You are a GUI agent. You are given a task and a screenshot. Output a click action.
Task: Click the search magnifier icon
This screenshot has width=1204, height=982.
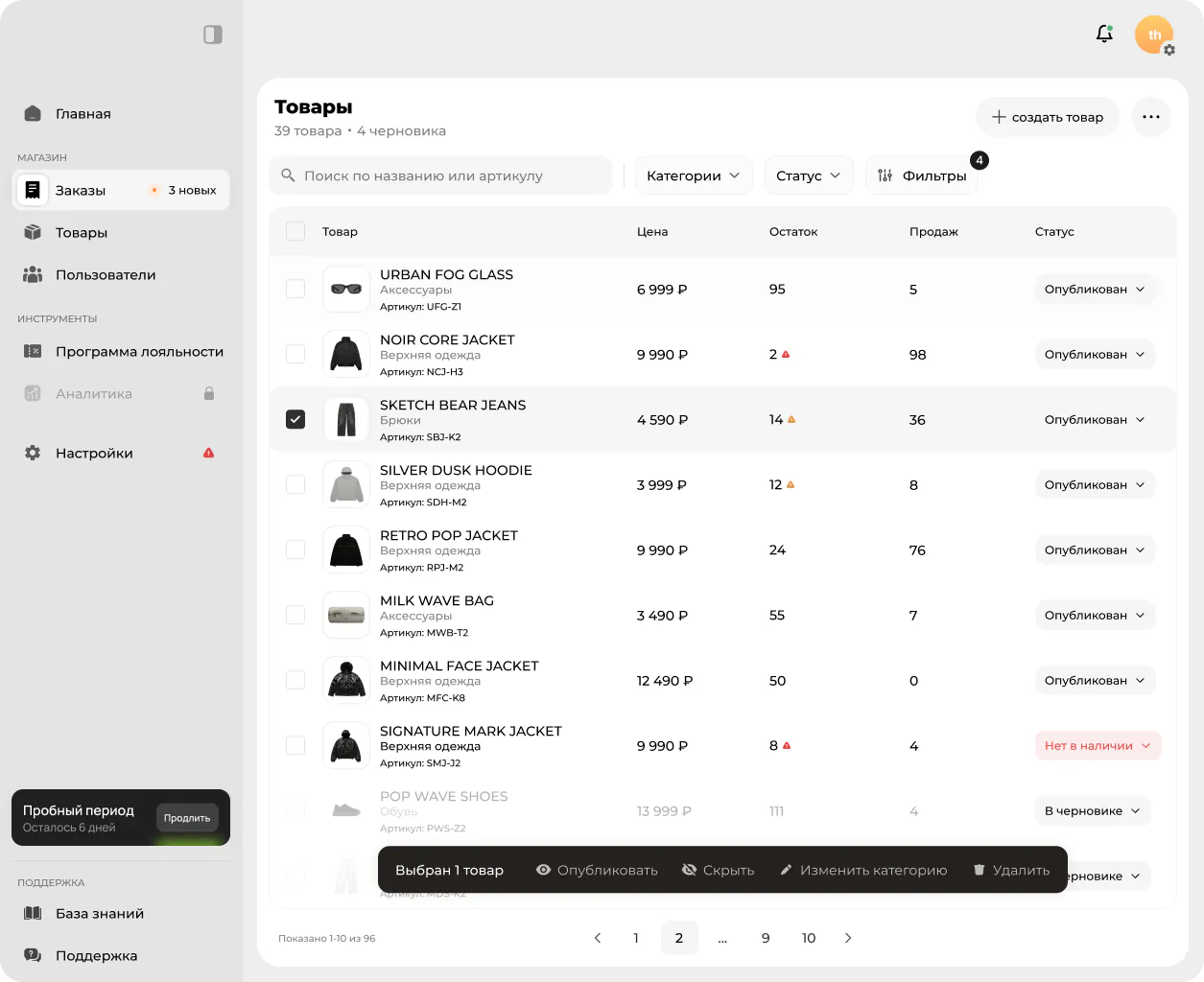pos(288,175)
